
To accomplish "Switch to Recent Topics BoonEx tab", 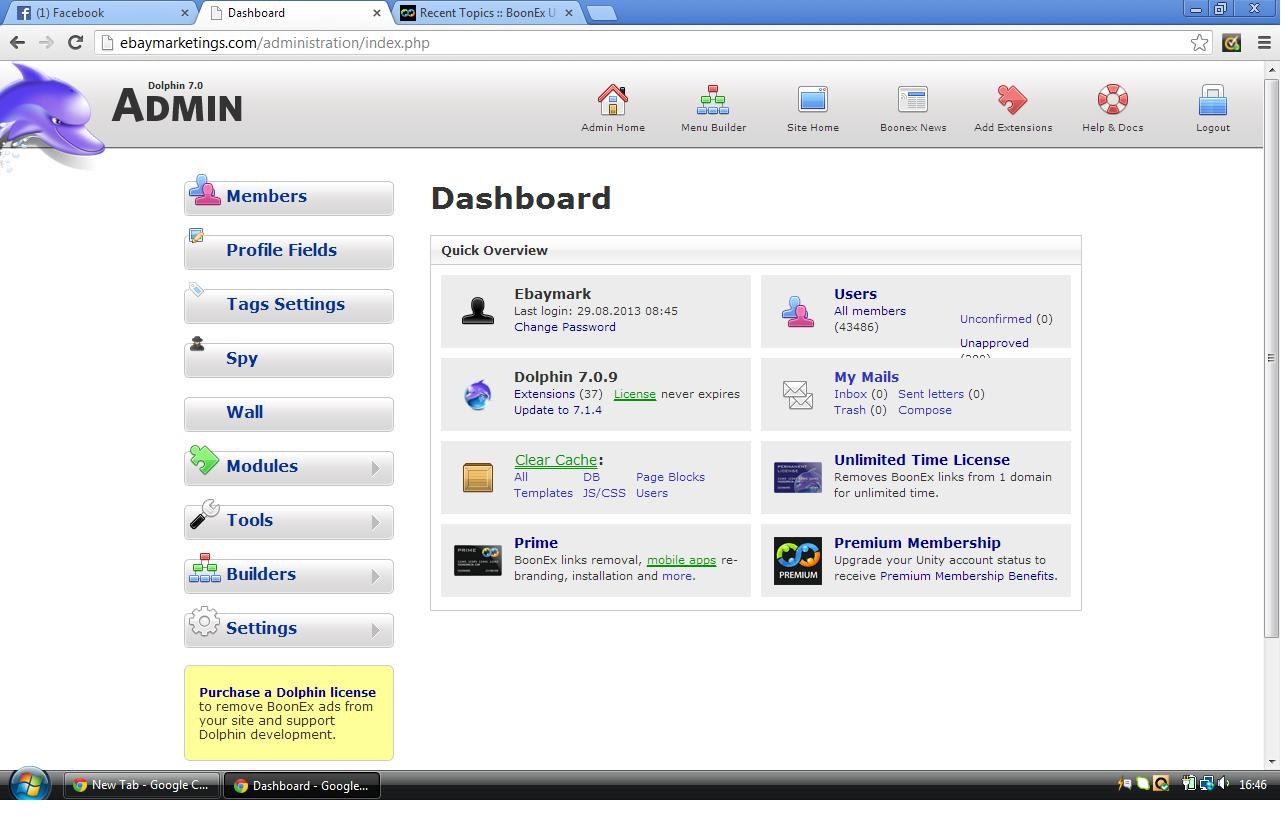I will pos(486,13).
